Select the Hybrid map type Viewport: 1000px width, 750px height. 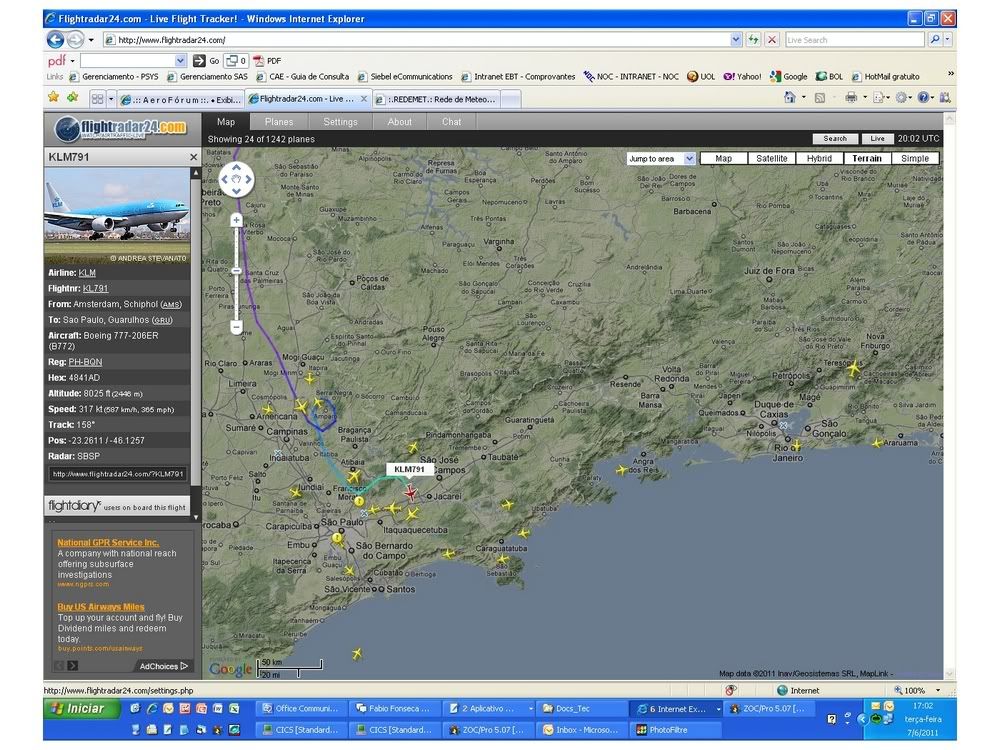click(x=819, y=159)
